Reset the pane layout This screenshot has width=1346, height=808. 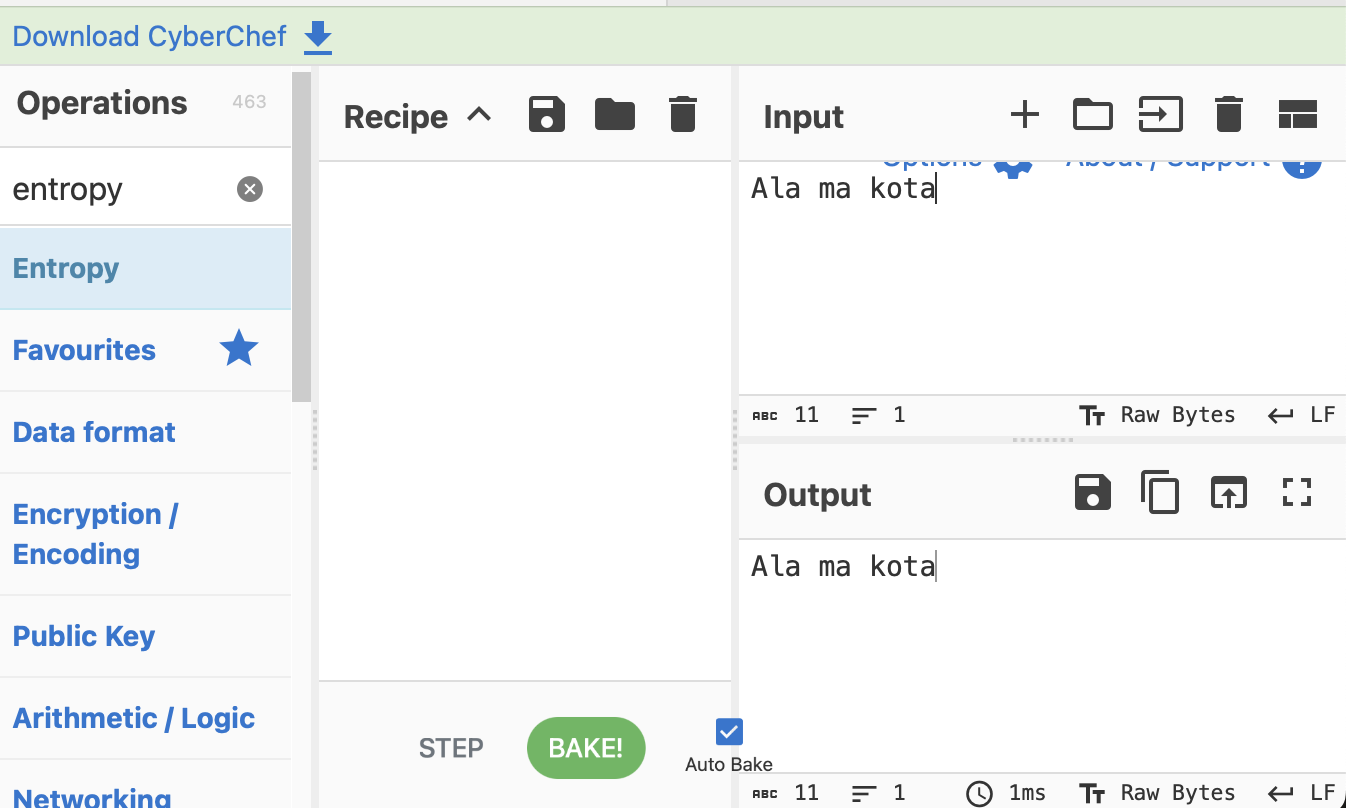pyautogui.click(x=1297, y=115)
